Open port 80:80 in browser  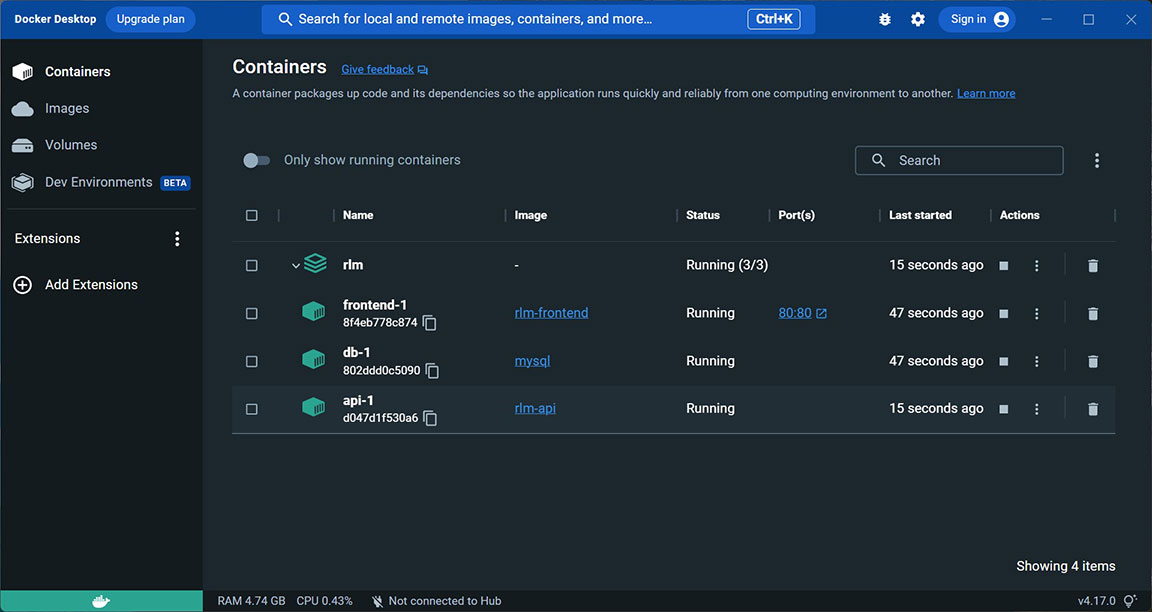pos(802,313)
